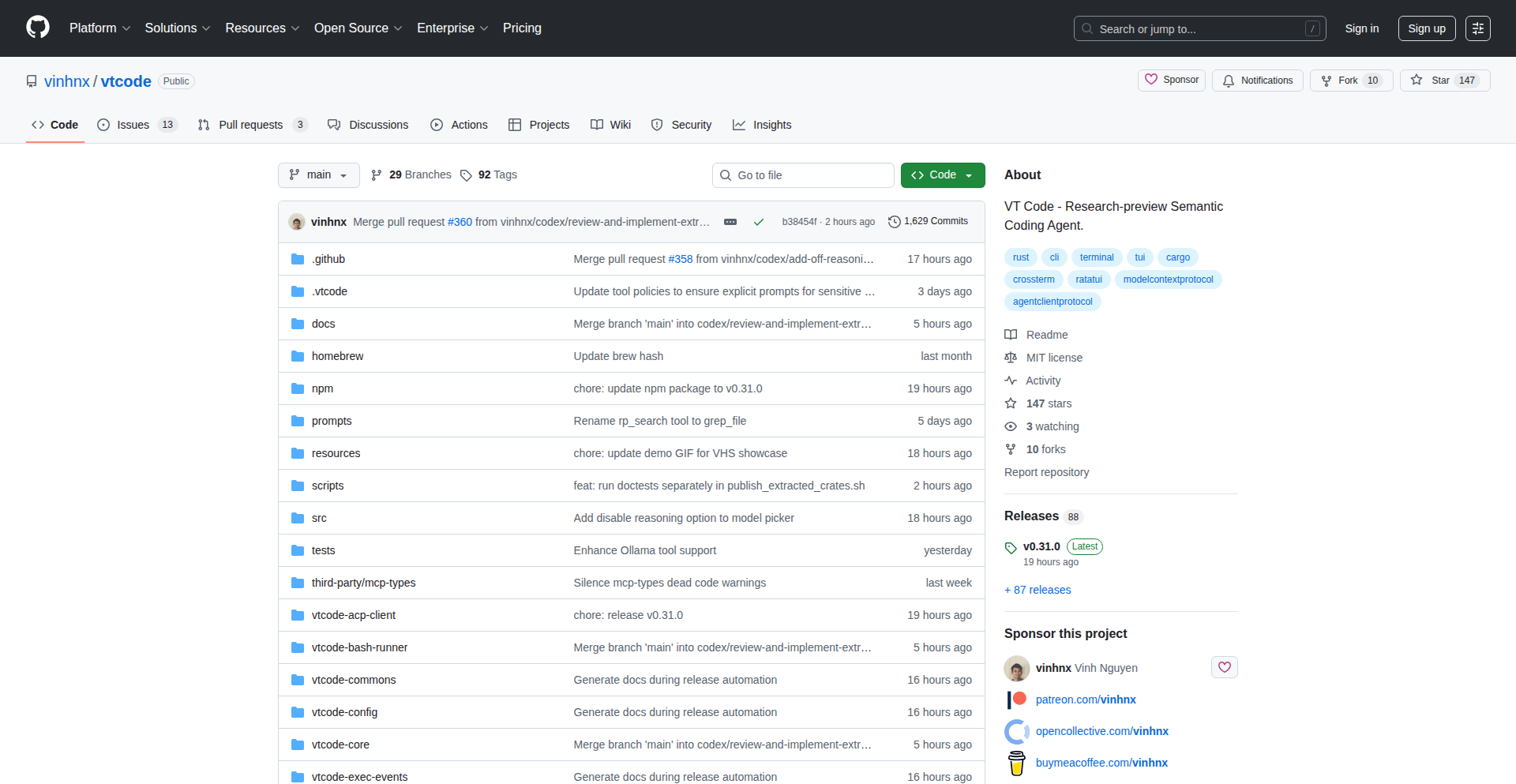View 29 Branches link
The height and width of the screenshot is (784, 1516).
coord(411,175)
